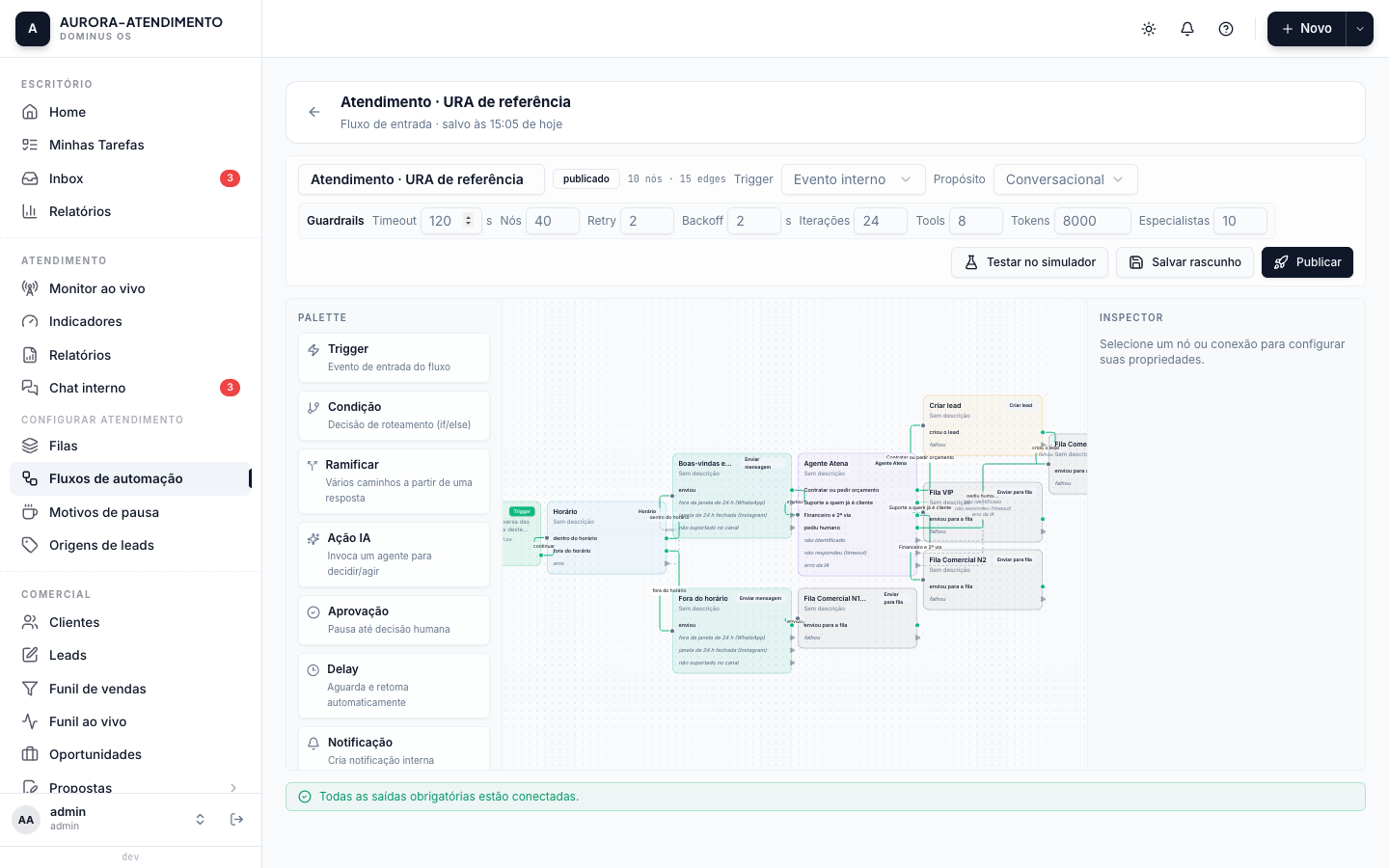Viewport: 1389px width, 868px height.
Task: Select the Fila Comercial N2 node
Action: pyautogui.click(x=983, y=580)
